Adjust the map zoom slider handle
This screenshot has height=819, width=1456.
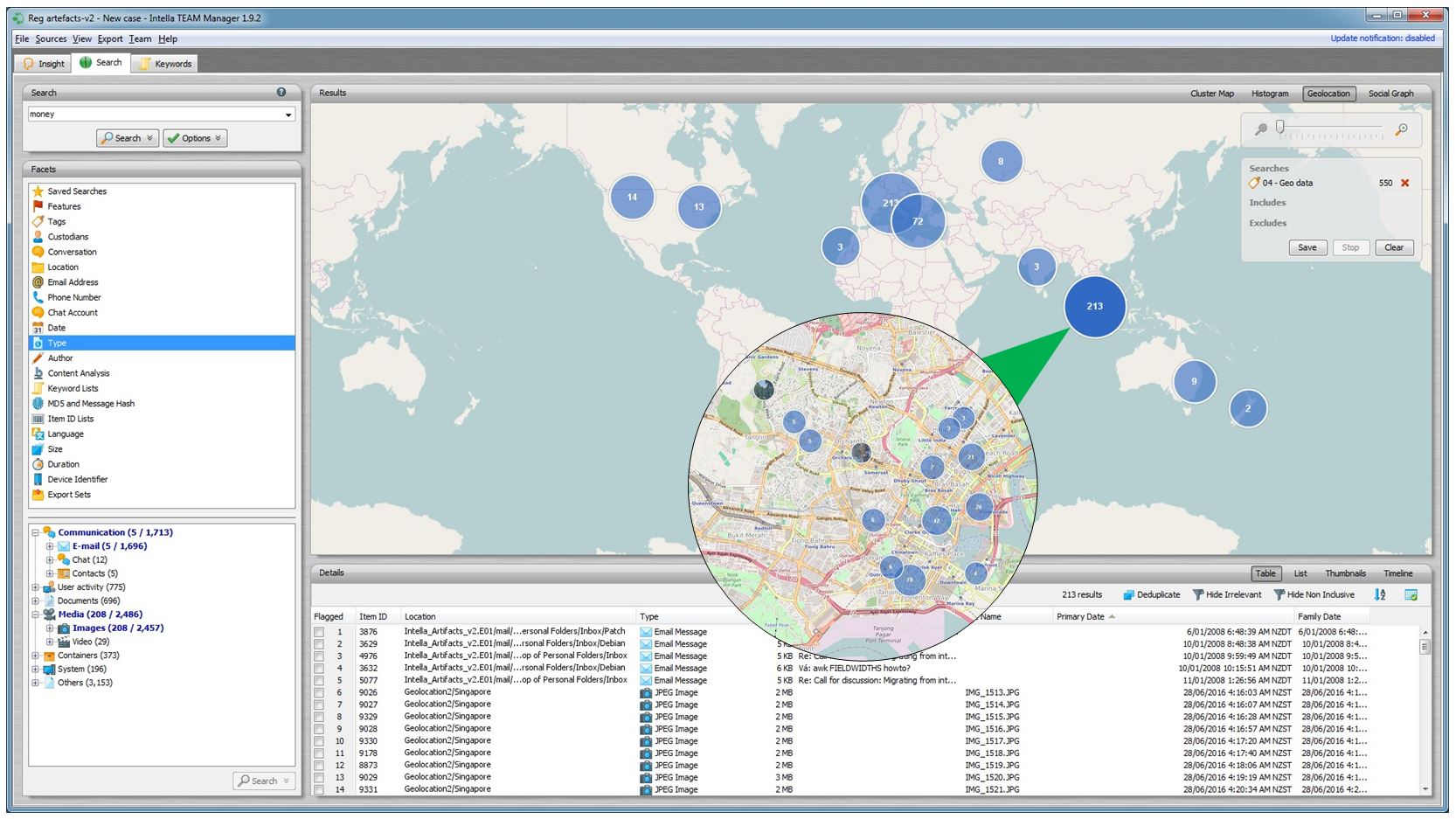tap(1280, 128)
